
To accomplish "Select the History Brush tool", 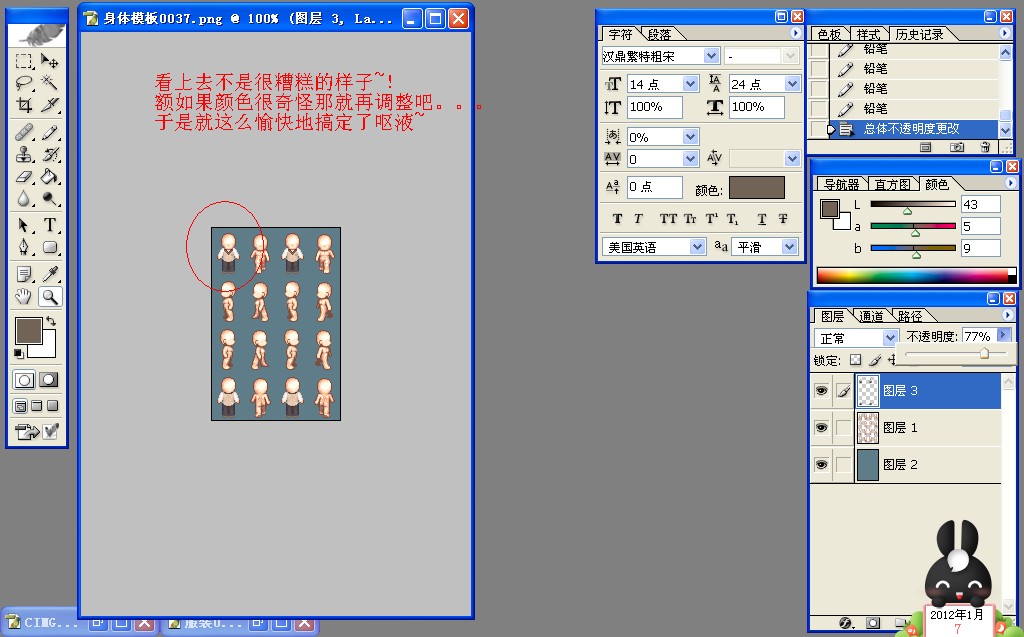I will pyautogui.click(x=49, y=155).
